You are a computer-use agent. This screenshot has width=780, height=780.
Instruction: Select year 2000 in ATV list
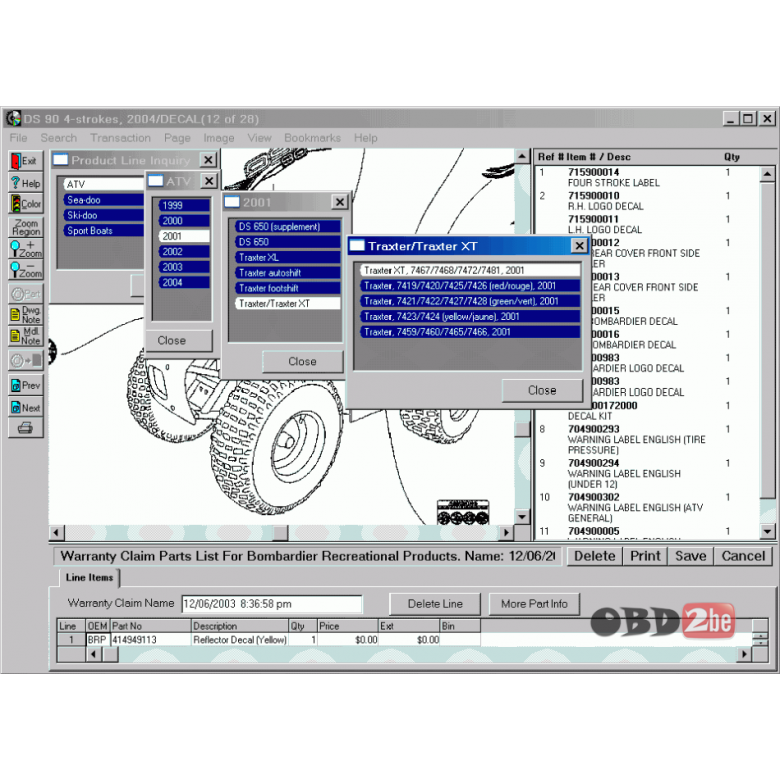184,221
